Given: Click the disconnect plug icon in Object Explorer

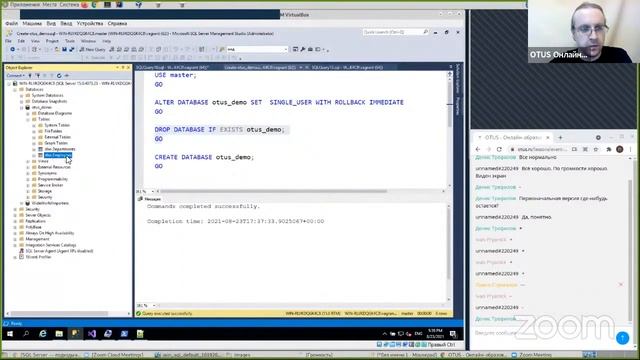Looking at the screenshot, I should click(38, 76).
